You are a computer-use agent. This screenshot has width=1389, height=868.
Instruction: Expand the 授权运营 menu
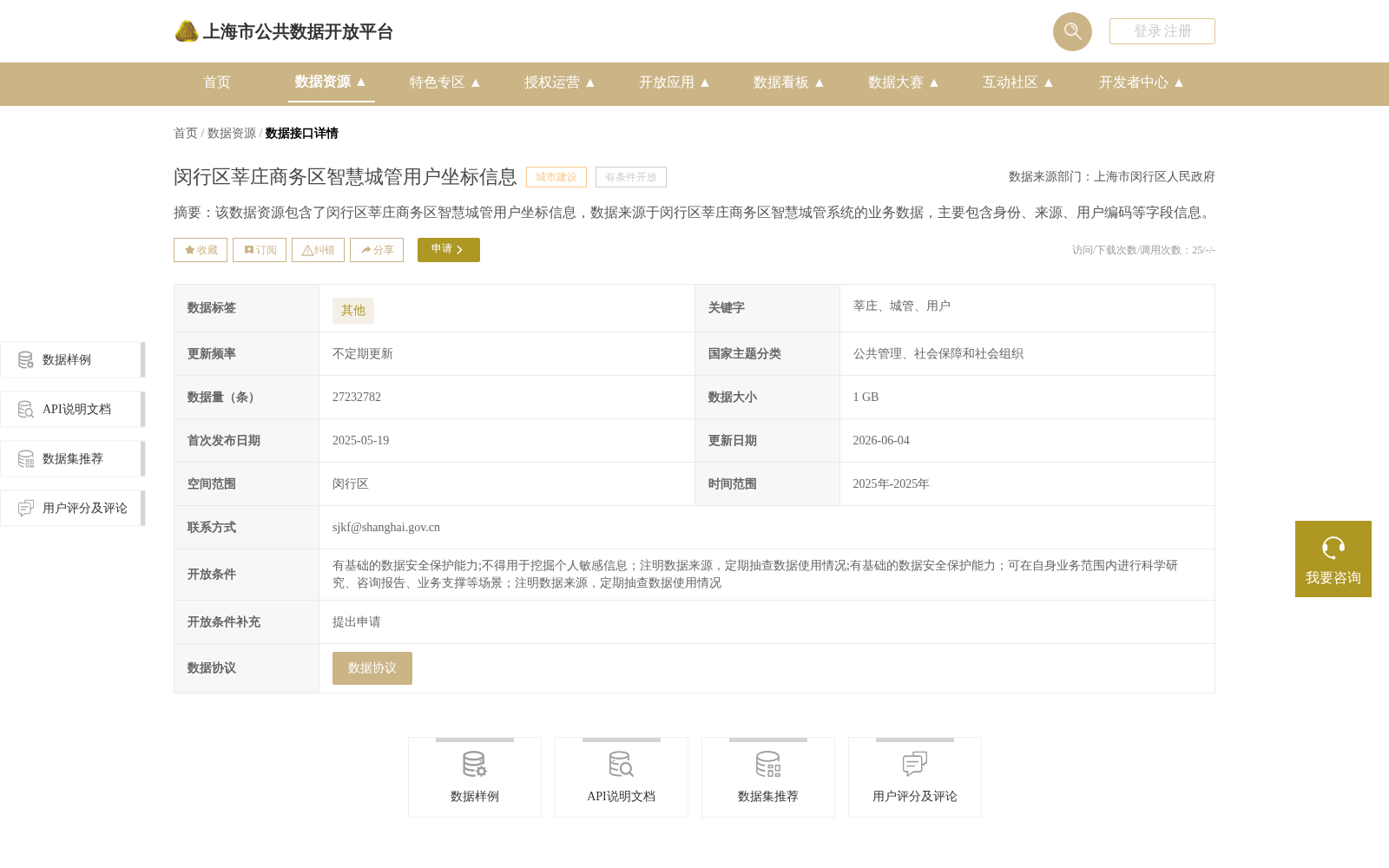(560, 82)
